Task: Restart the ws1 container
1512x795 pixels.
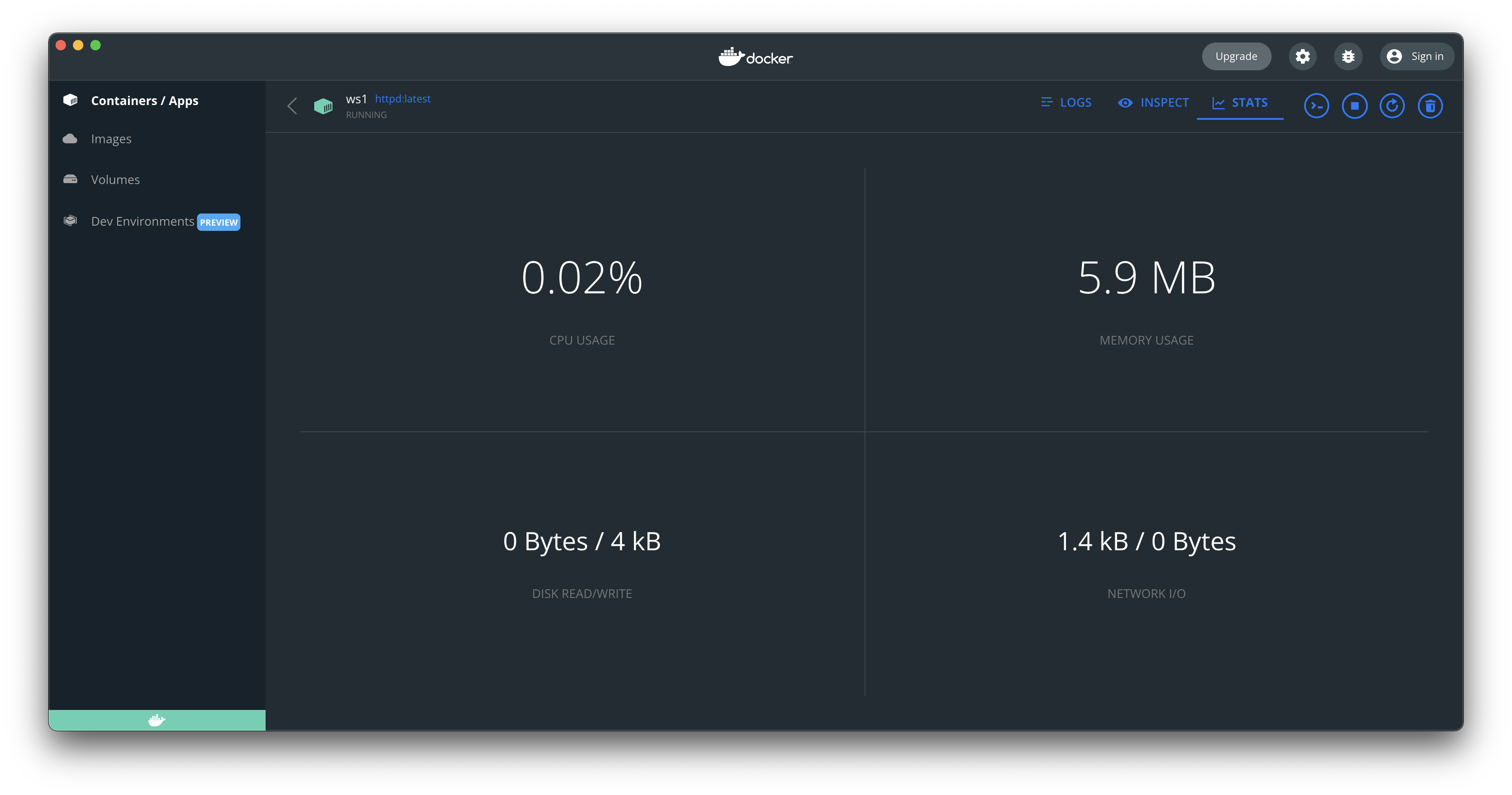Action: pos(1392,106)
